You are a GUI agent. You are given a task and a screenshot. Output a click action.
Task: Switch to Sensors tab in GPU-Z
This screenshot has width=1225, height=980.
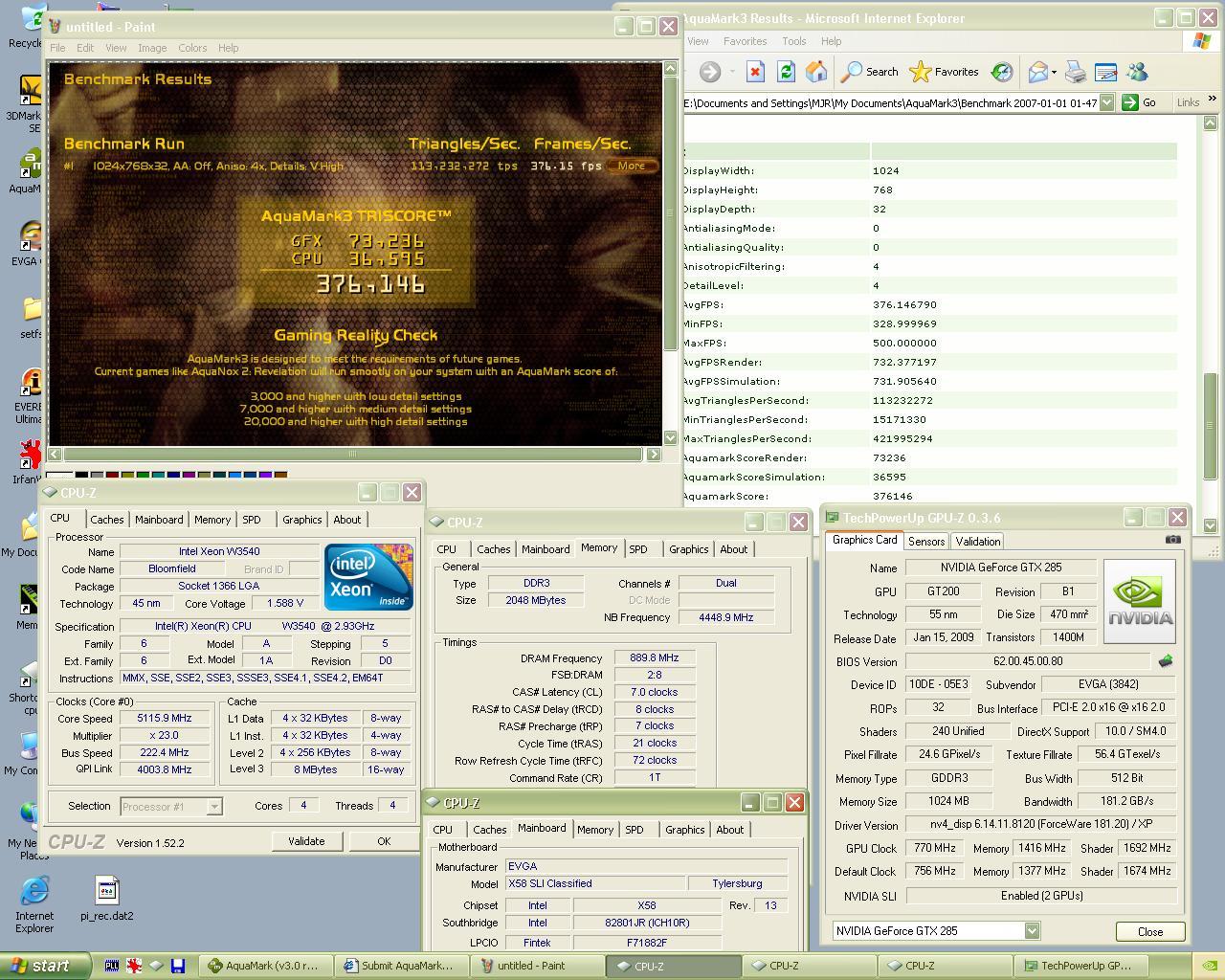pos(926,541)
